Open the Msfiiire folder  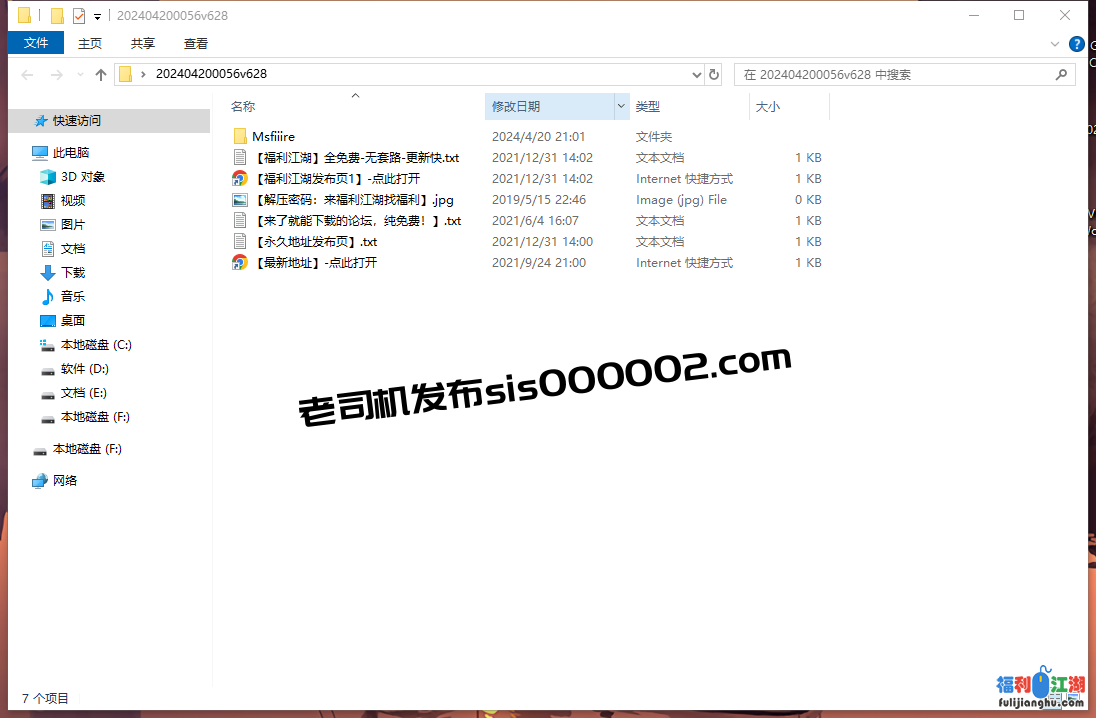point(273,137)
